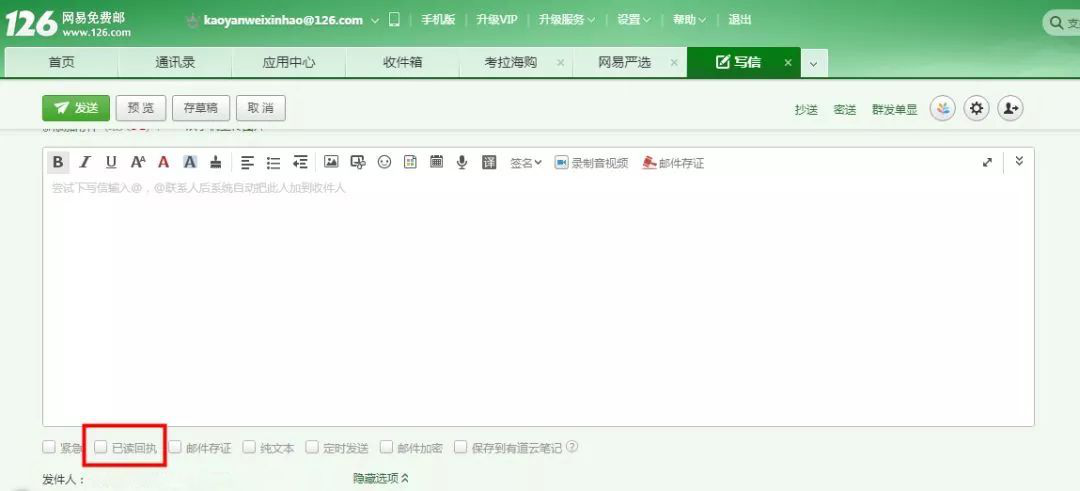Enable the 已读回执 read receipt checkbox
Image resolution: width=1080 pixels, height=491 pixels.
(101, 447)
